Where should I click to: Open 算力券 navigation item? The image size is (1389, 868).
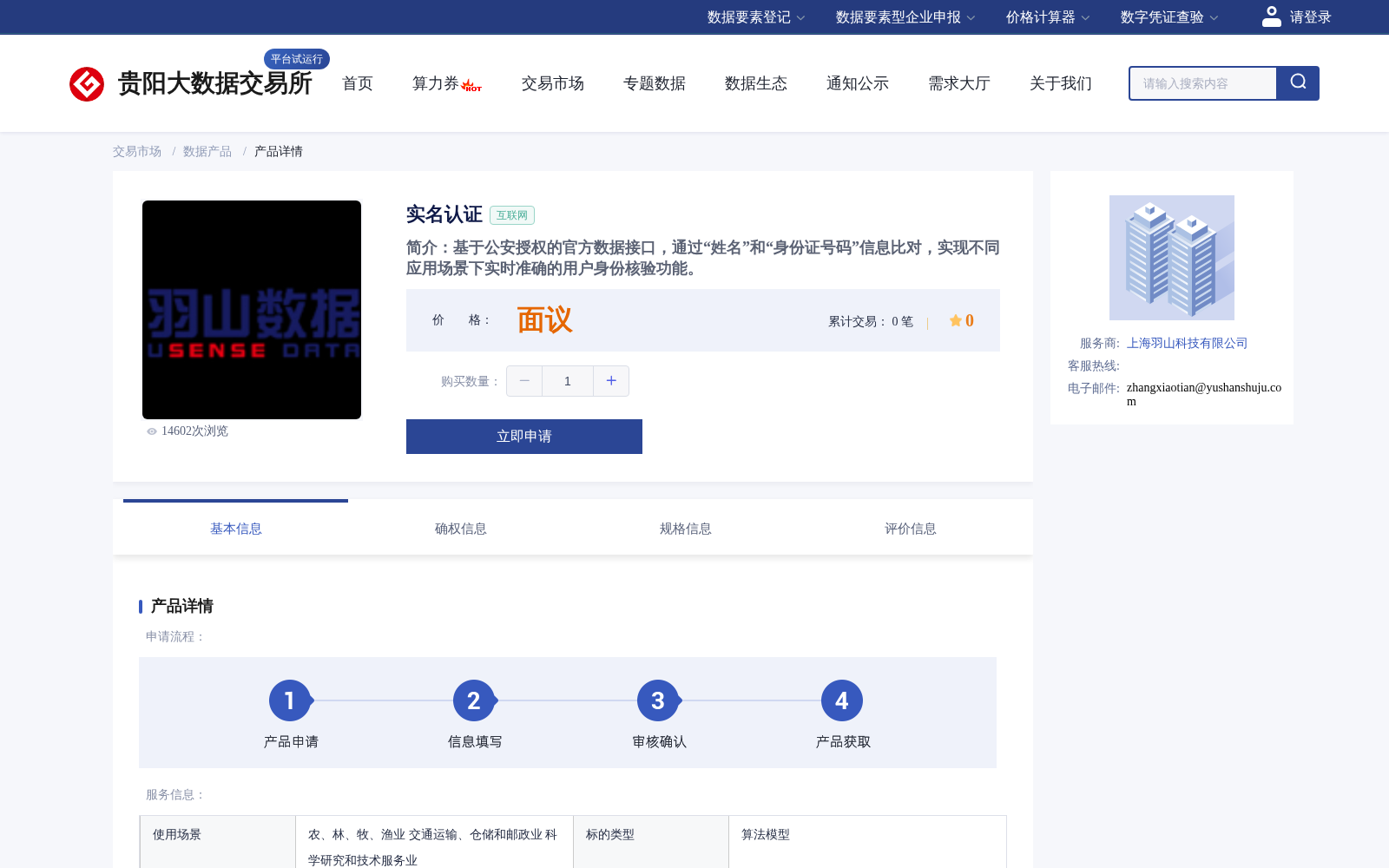435,83
